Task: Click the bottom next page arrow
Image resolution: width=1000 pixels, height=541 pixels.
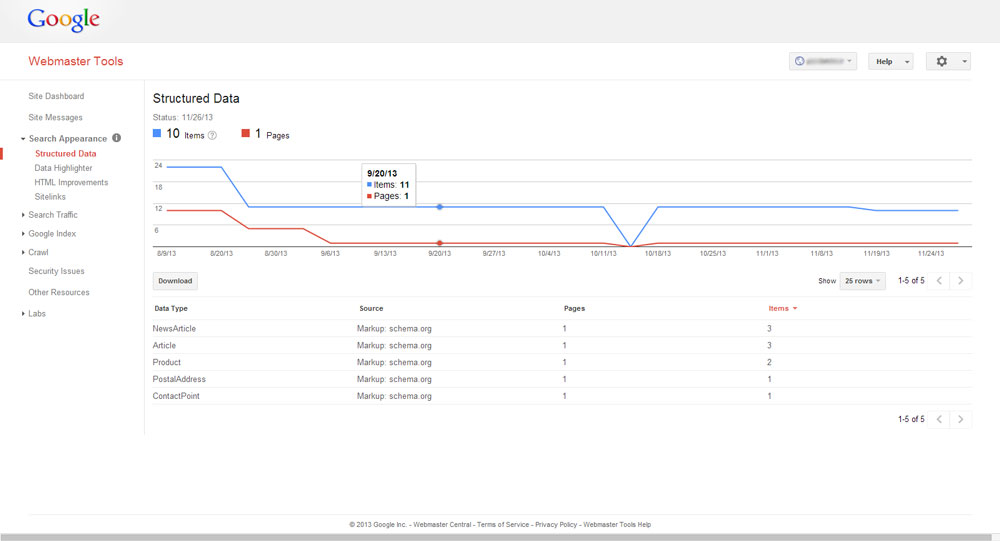Action: (960, 419)
